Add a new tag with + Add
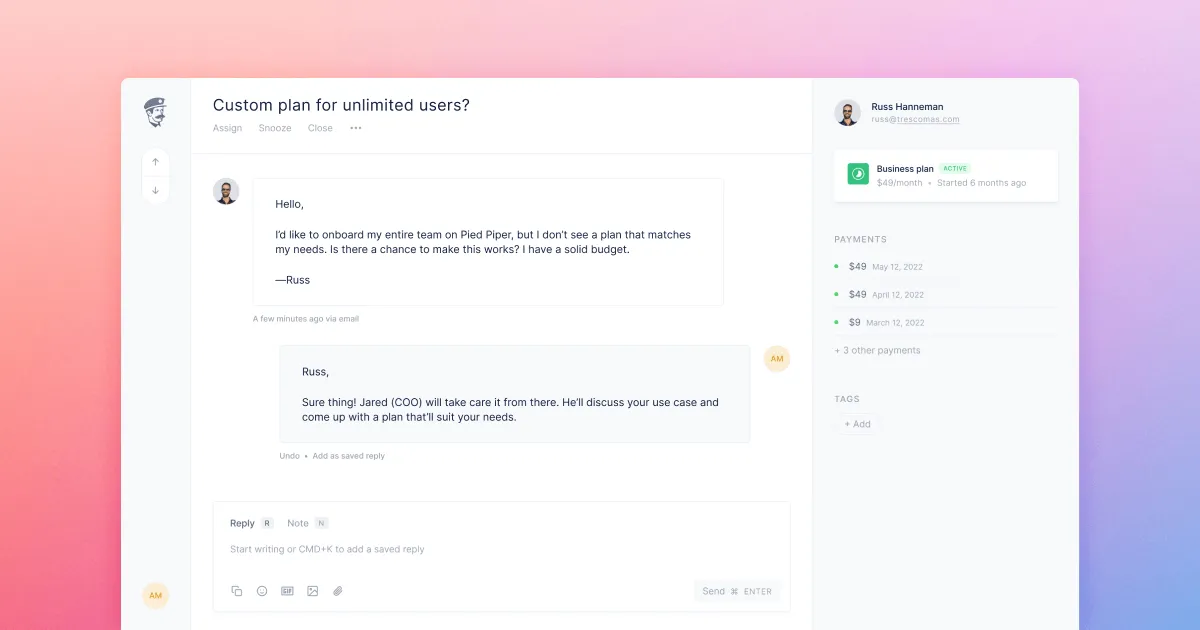Screen dimensions: 1200x630 [858, 424]
